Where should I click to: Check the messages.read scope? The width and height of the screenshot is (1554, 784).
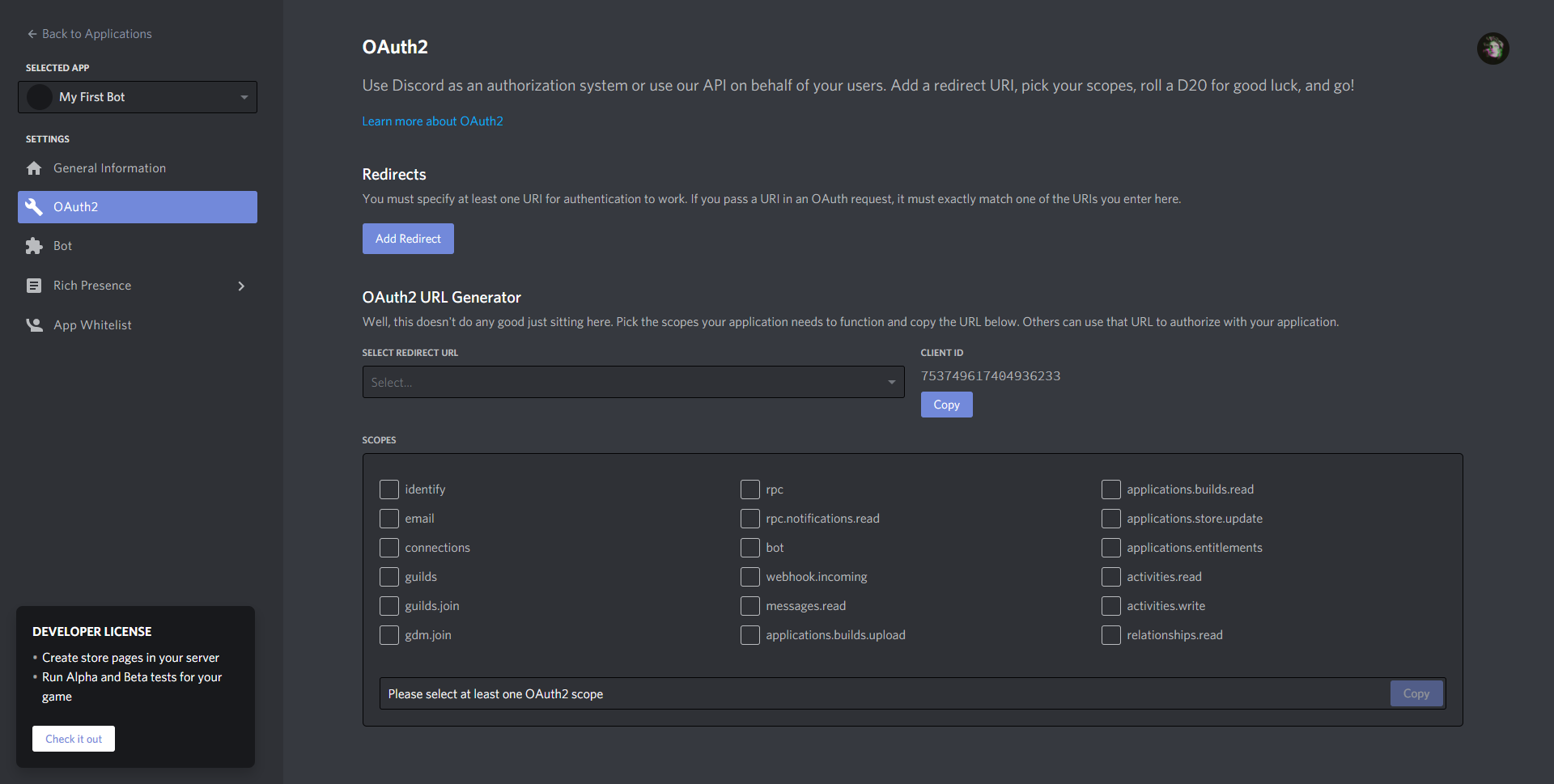click(750, 606)
